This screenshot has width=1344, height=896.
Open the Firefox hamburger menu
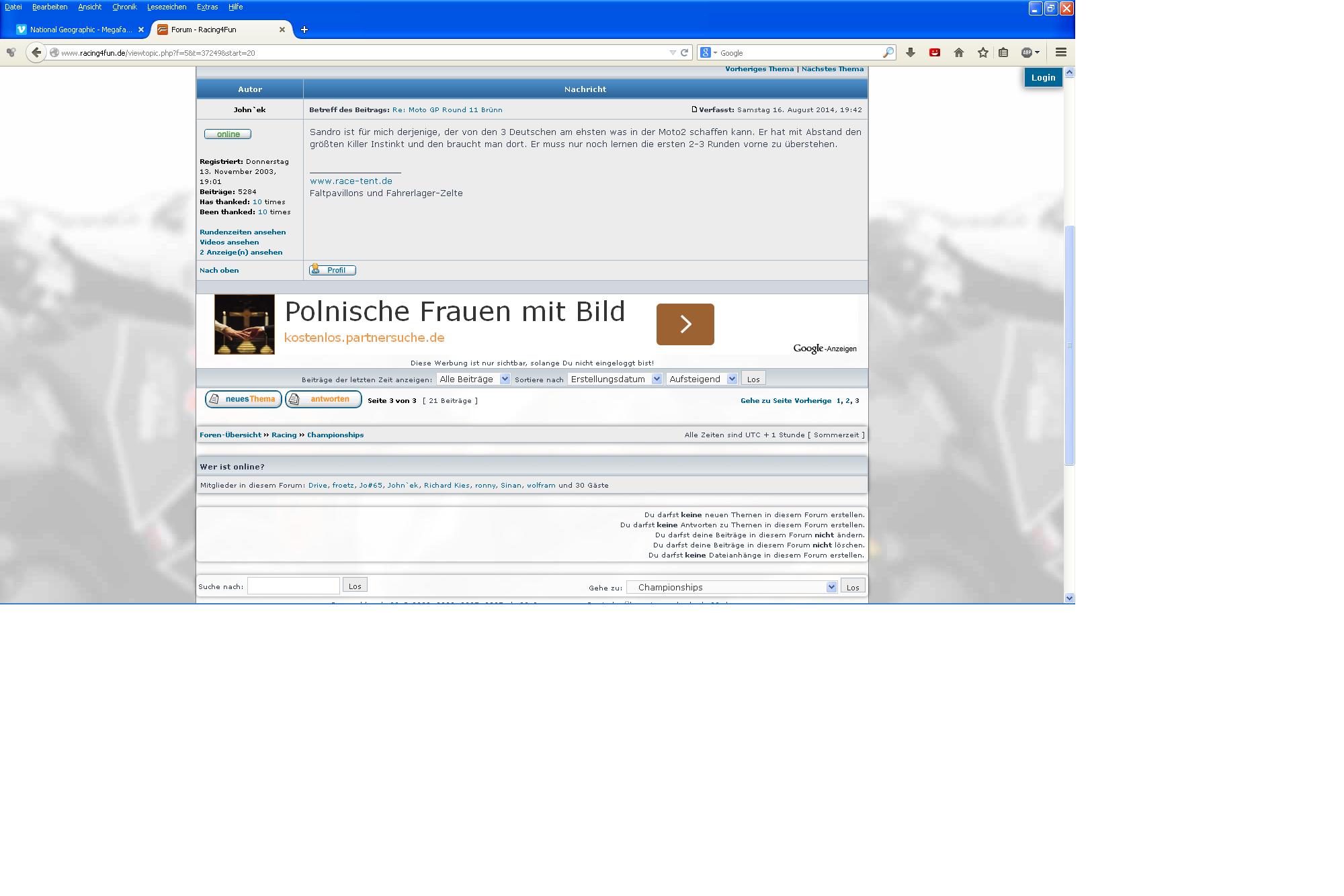click(x=1061, y=52)
